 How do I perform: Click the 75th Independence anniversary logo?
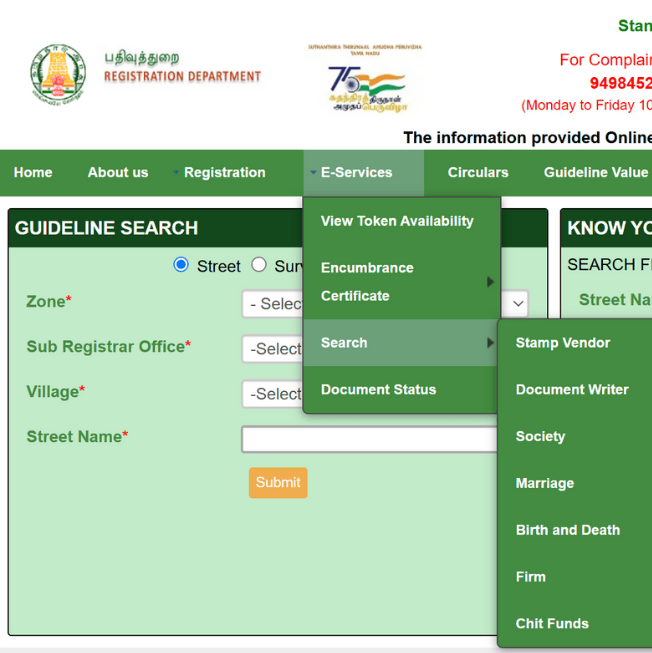(365, 80)
